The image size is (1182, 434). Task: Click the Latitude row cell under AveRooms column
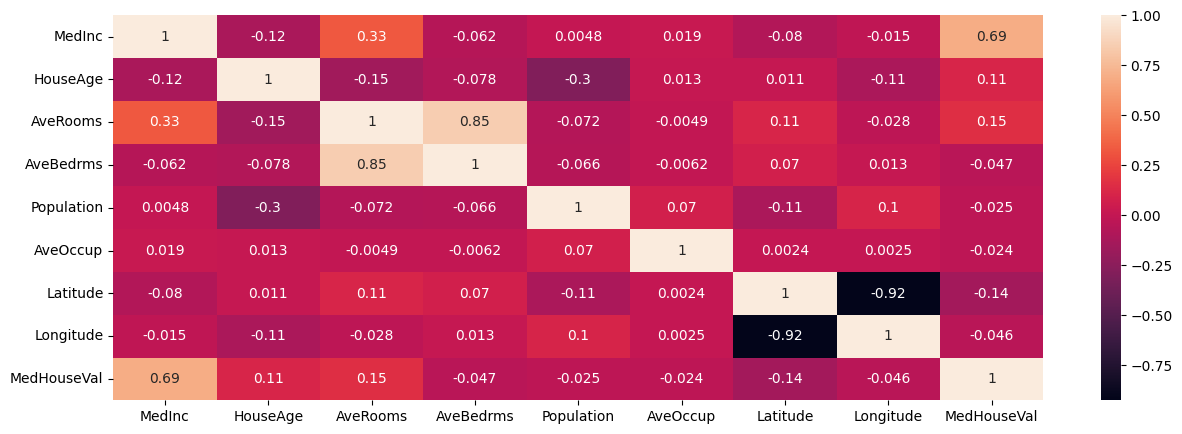[372, 293]
